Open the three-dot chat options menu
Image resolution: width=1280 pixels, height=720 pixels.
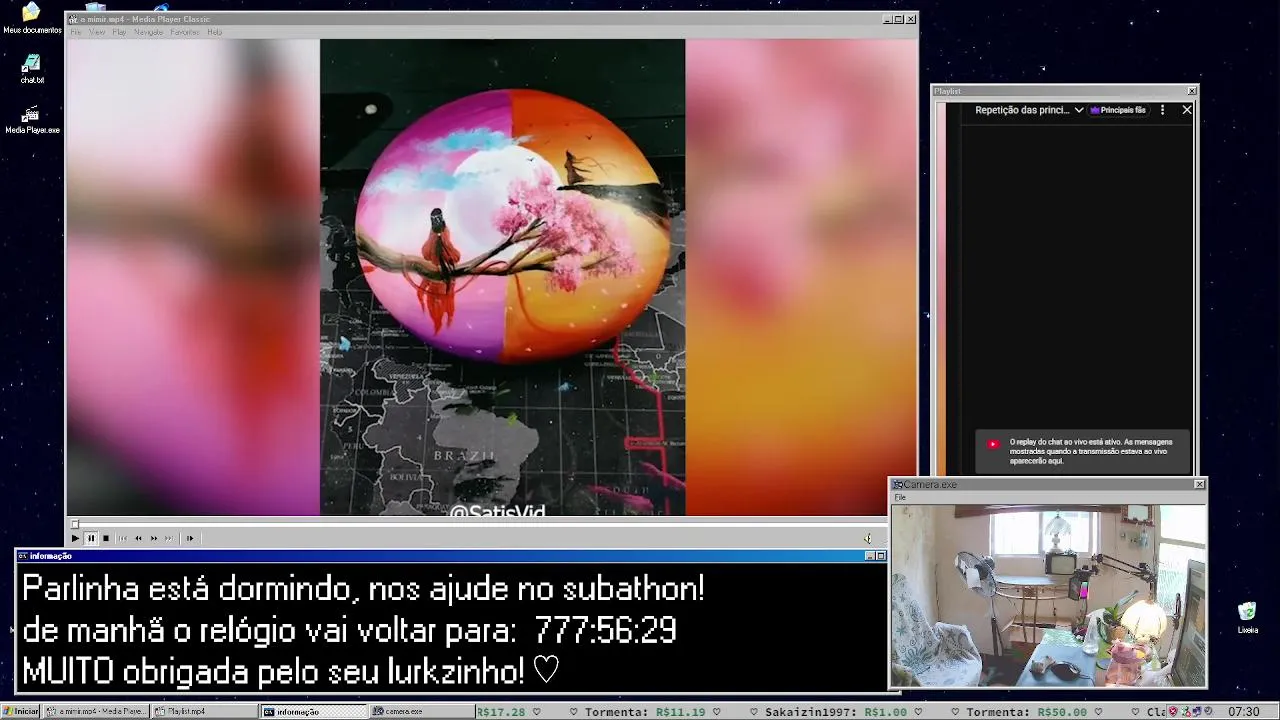1162,110
